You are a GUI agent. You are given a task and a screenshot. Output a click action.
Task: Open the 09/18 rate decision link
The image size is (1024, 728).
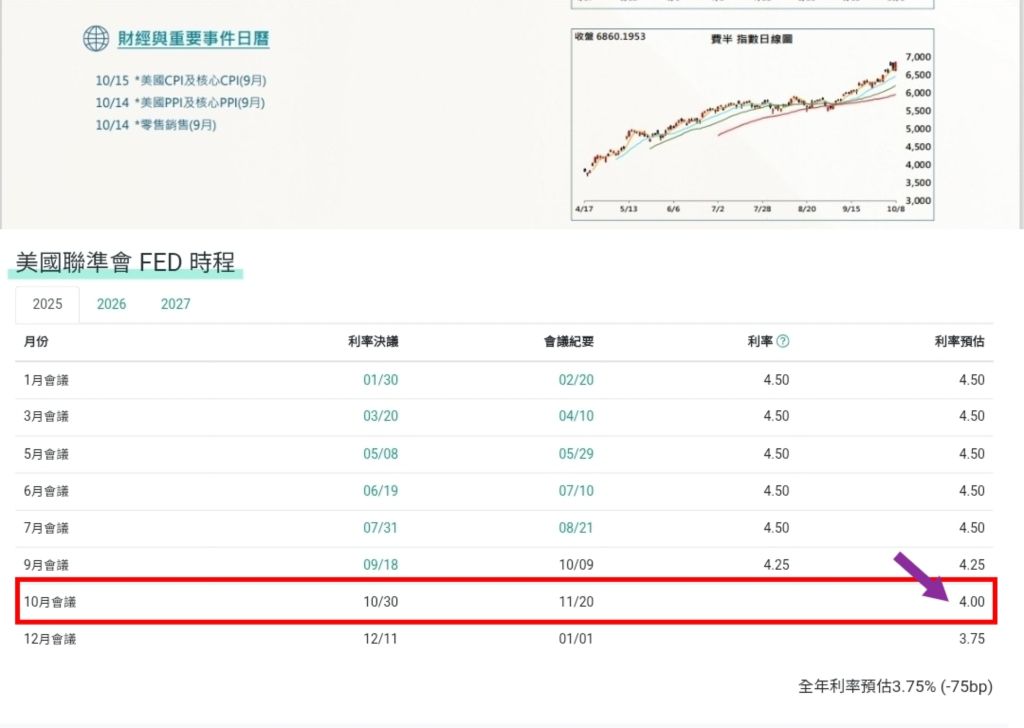coord(381,565)
